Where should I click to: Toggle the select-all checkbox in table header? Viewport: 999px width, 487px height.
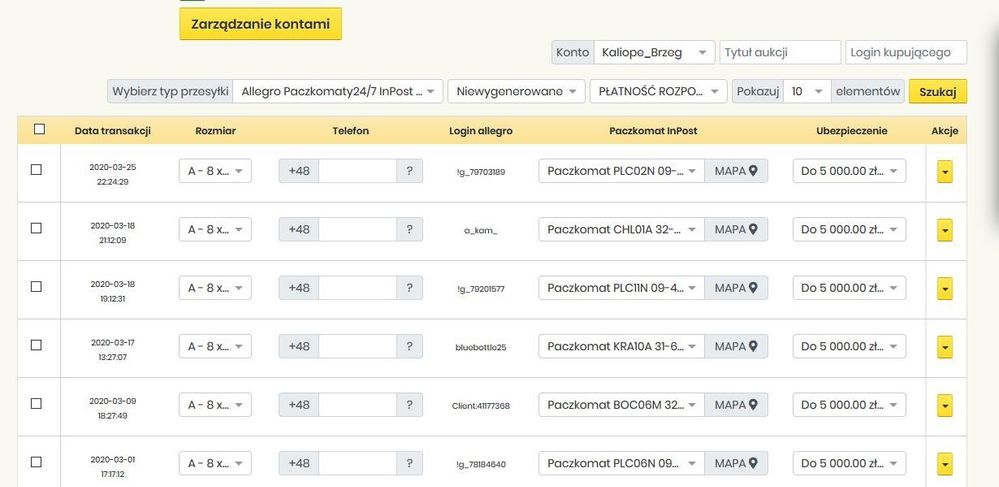coord(40,129)
